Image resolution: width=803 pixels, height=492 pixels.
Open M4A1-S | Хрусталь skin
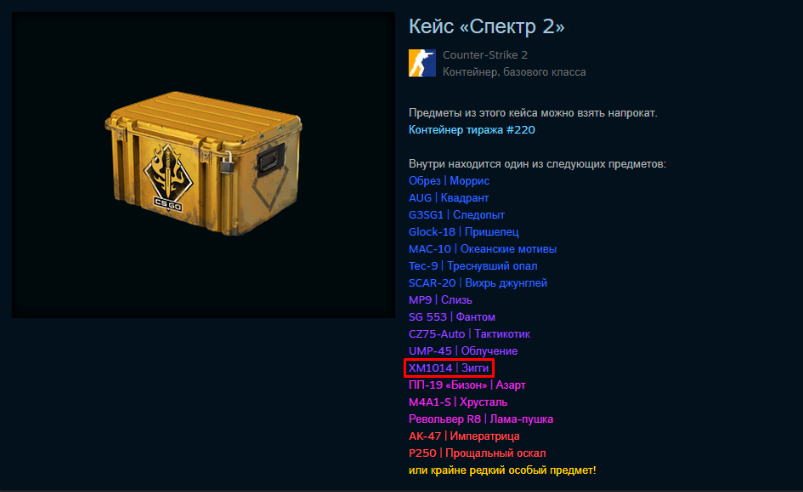[458, 402]
